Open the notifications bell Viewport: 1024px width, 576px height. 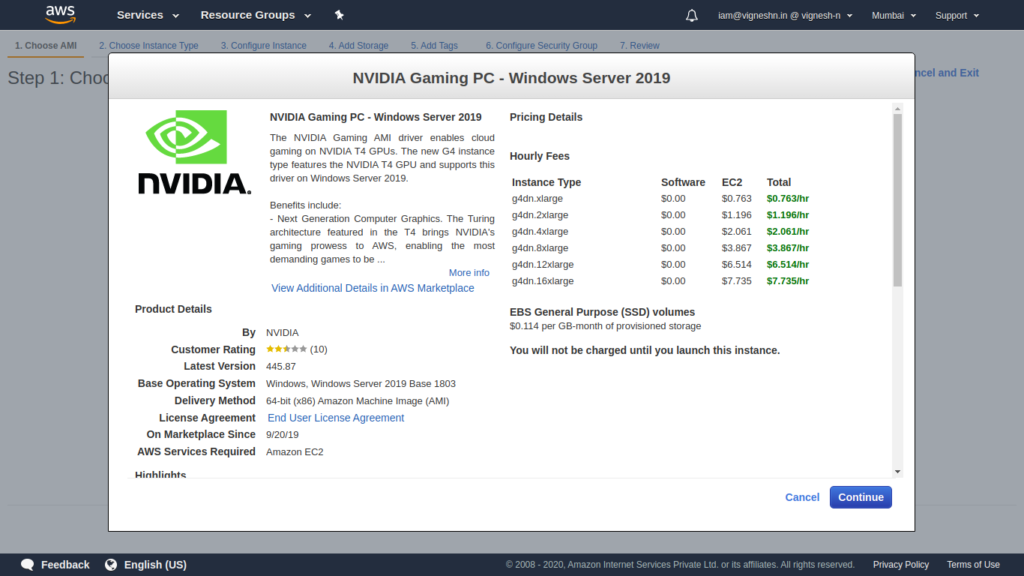[x=692, y=15]
